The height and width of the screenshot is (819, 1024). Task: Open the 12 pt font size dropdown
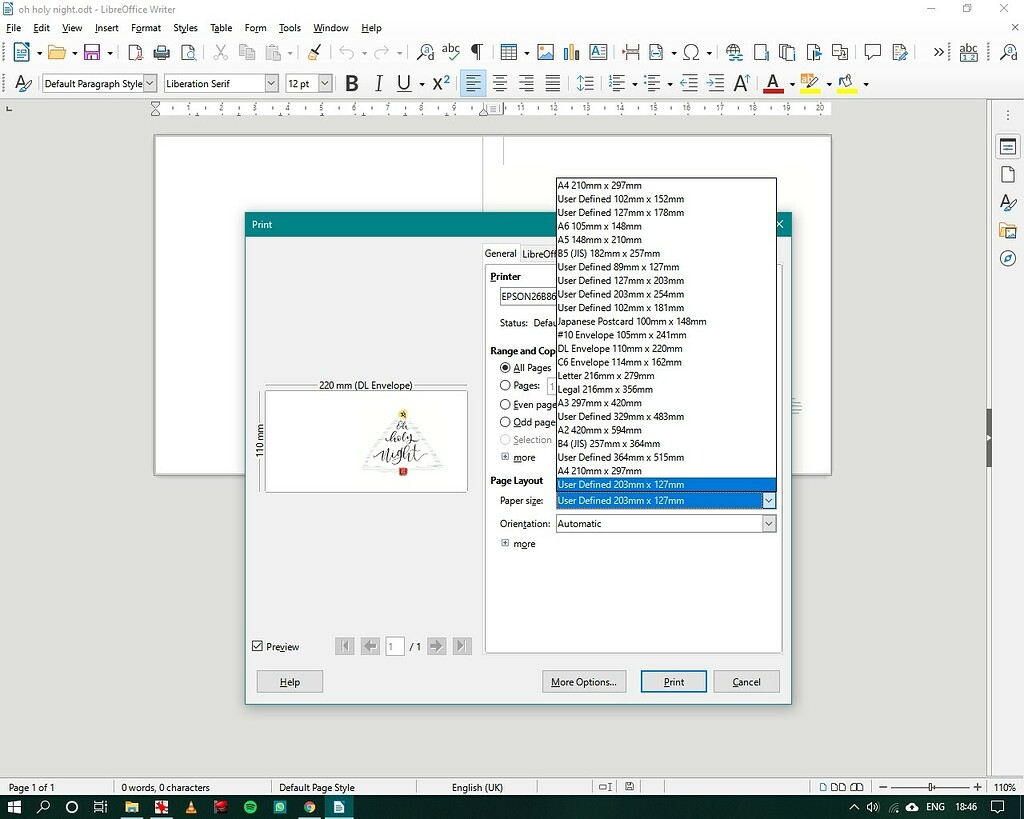click(325, 84)
